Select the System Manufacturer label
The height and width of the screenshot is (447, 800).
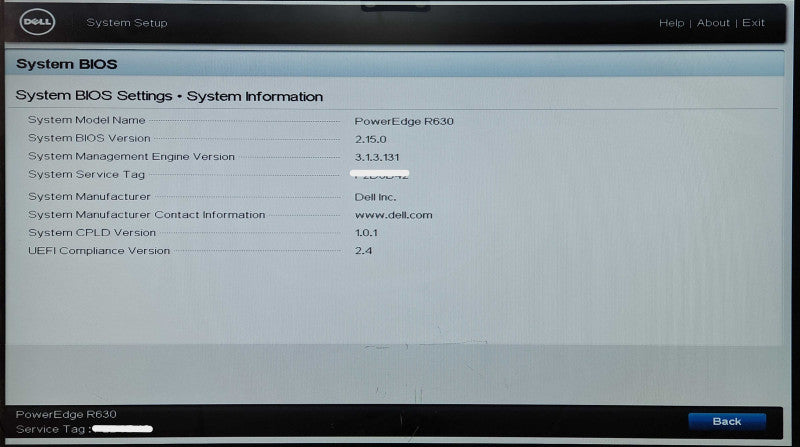89,196
